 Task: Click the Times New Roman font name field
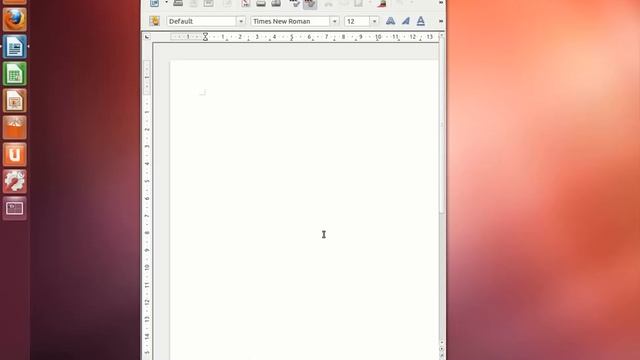(290, 21)
